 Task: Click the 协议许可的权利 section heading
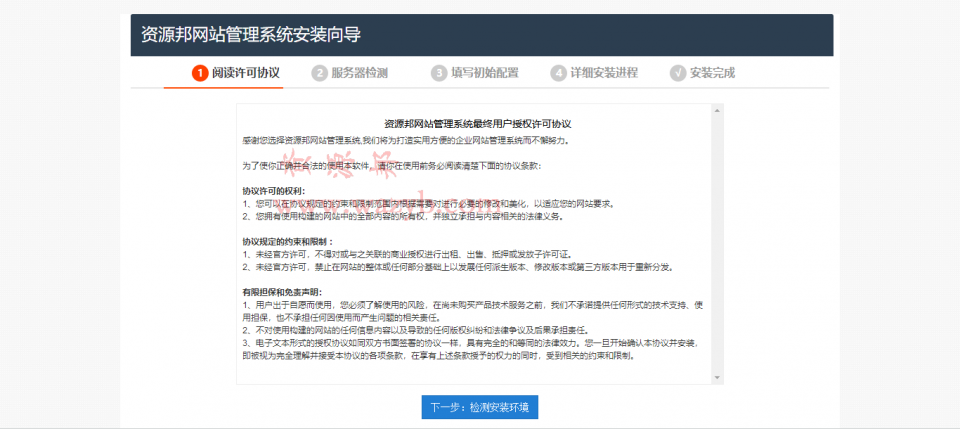click(274, 190)
